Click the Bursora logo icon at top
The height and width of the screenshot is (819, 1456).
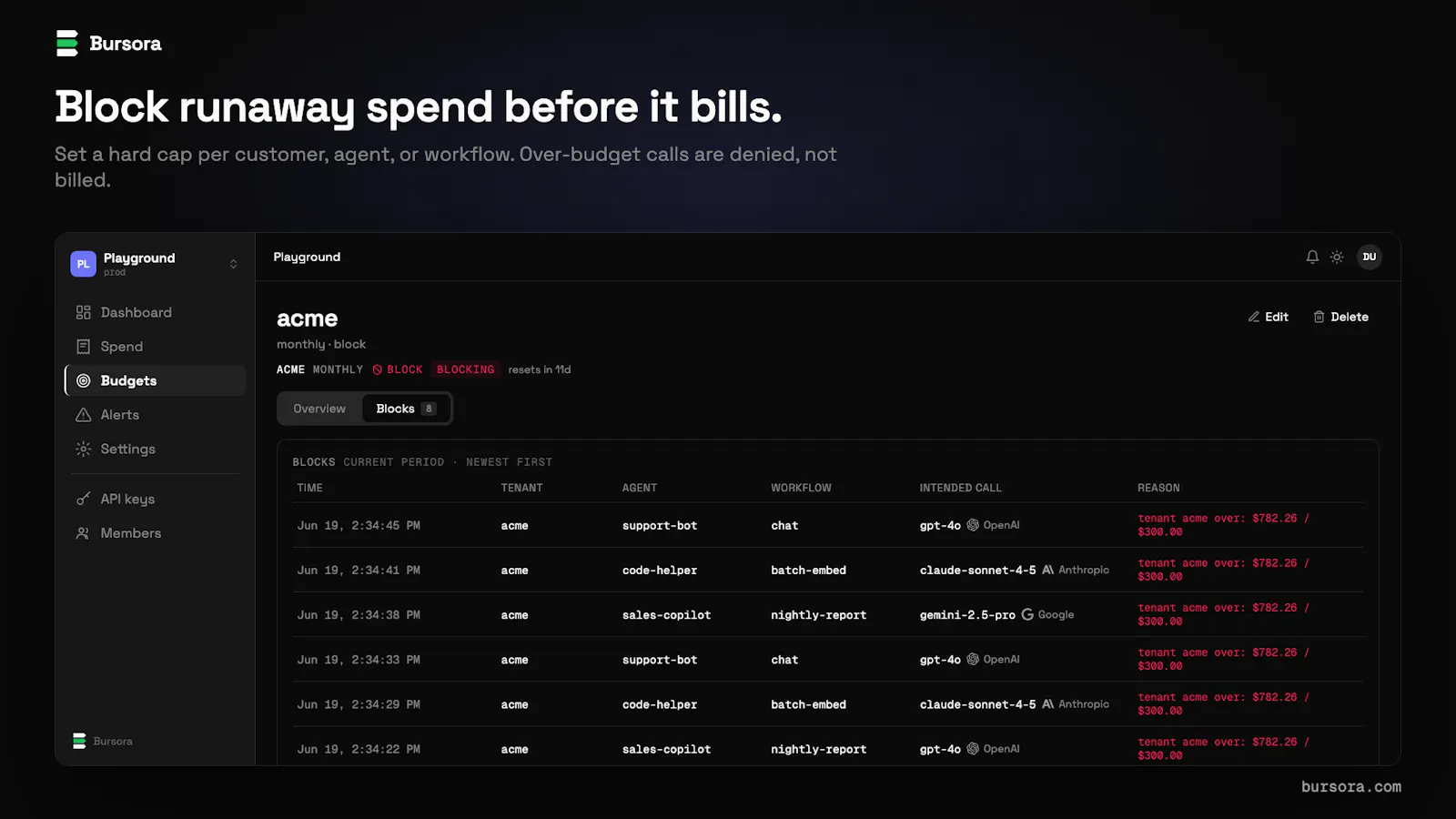[x=67, y=43]
